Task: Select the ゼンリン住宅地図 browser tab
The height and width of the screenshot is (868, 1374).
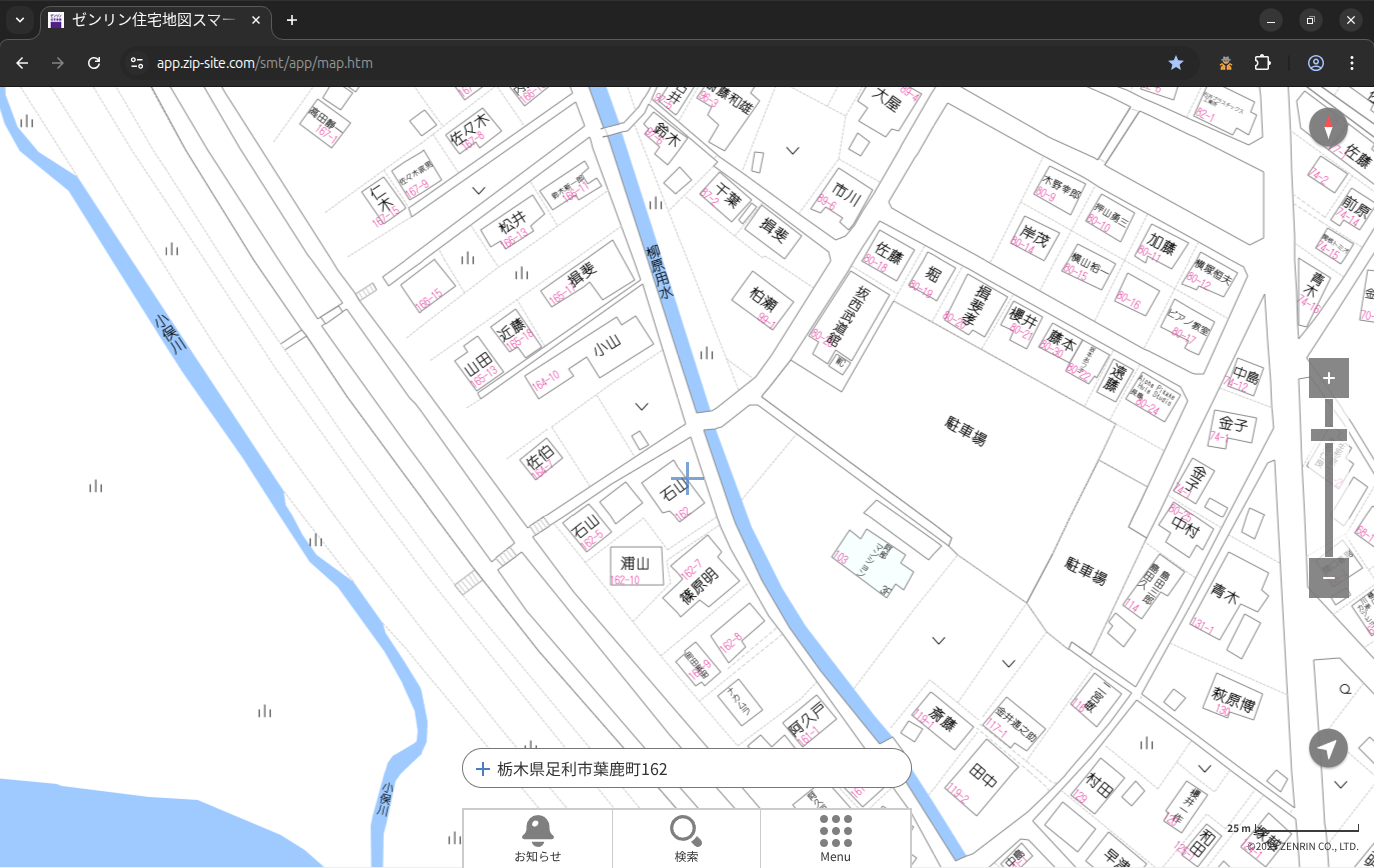Action: 155,20
